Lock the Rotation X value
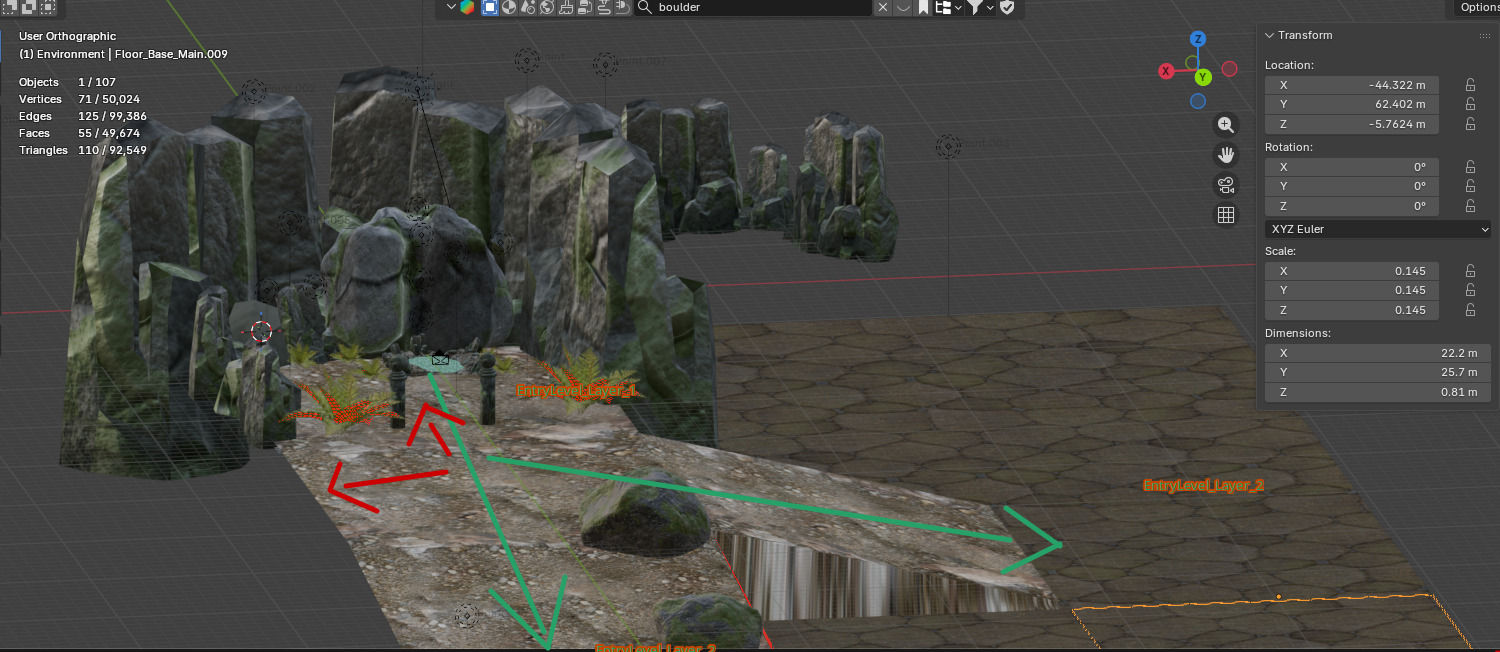The height and width of the screenshot is (652, 1500). (1471, 167)
